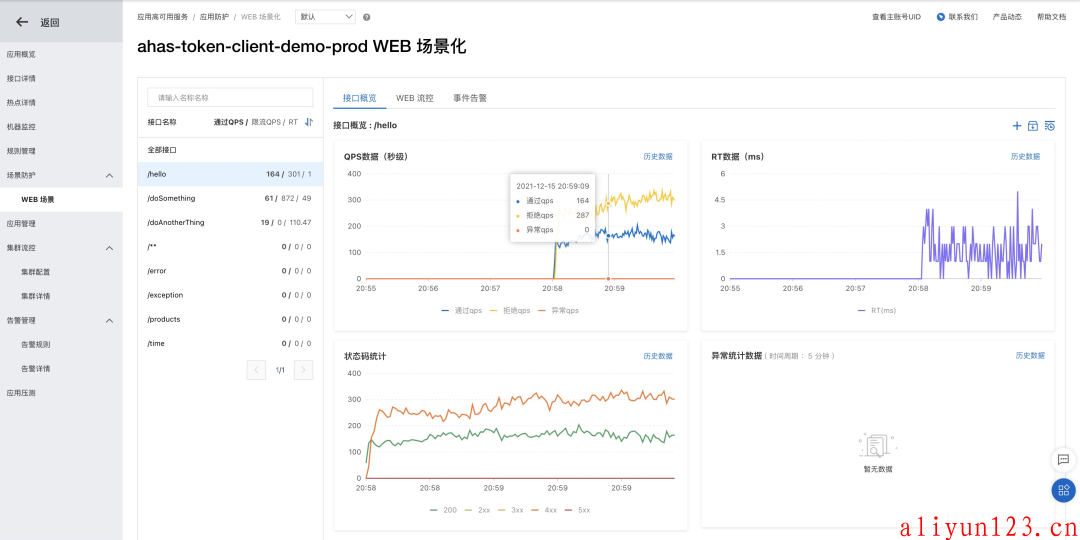Open the chat bubble floating icon

click(1063, 459)
